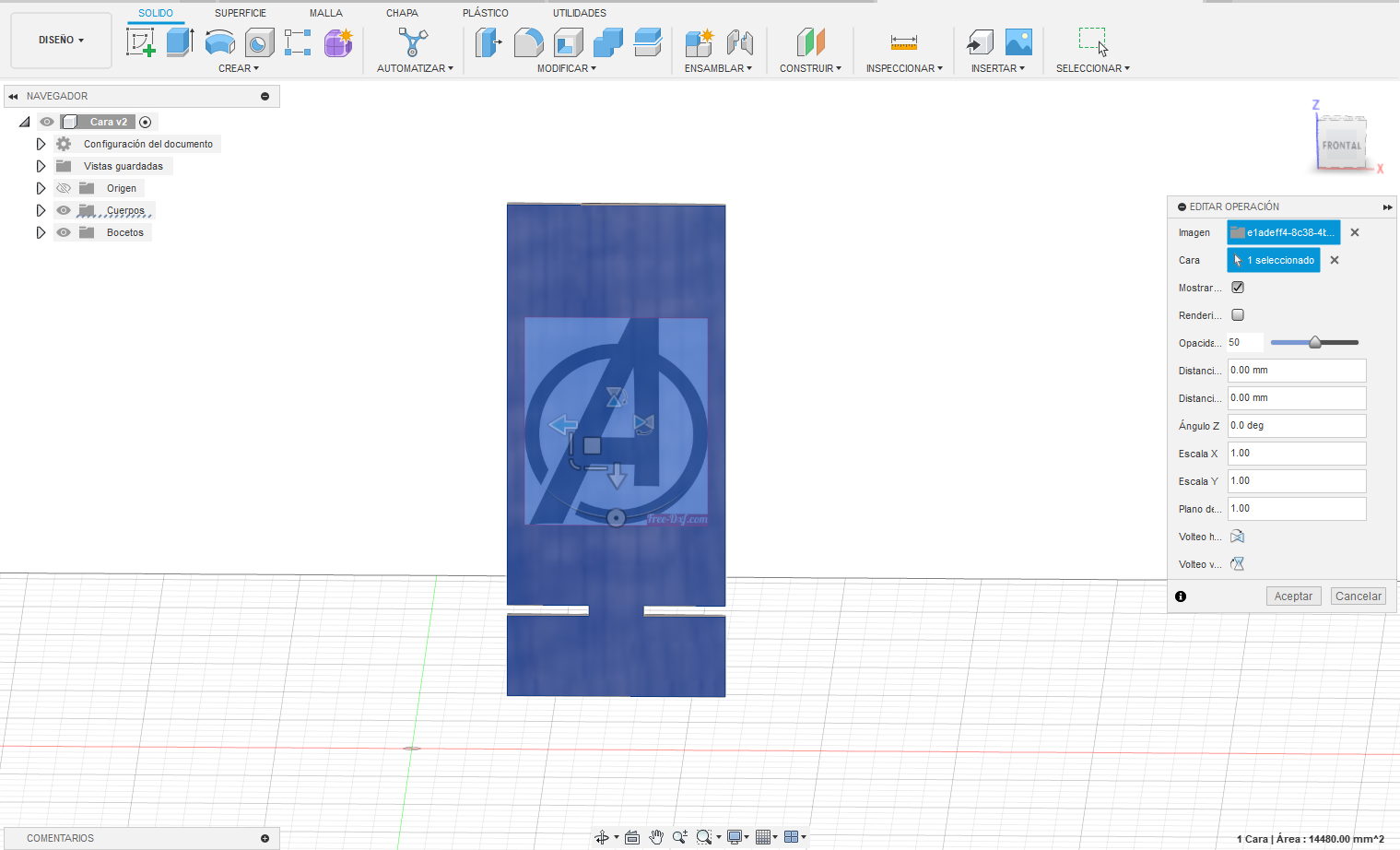Viewport: 1400px width, 850px height.
Task: Expand the Cuerpos tree node
Action: (41, 209)
